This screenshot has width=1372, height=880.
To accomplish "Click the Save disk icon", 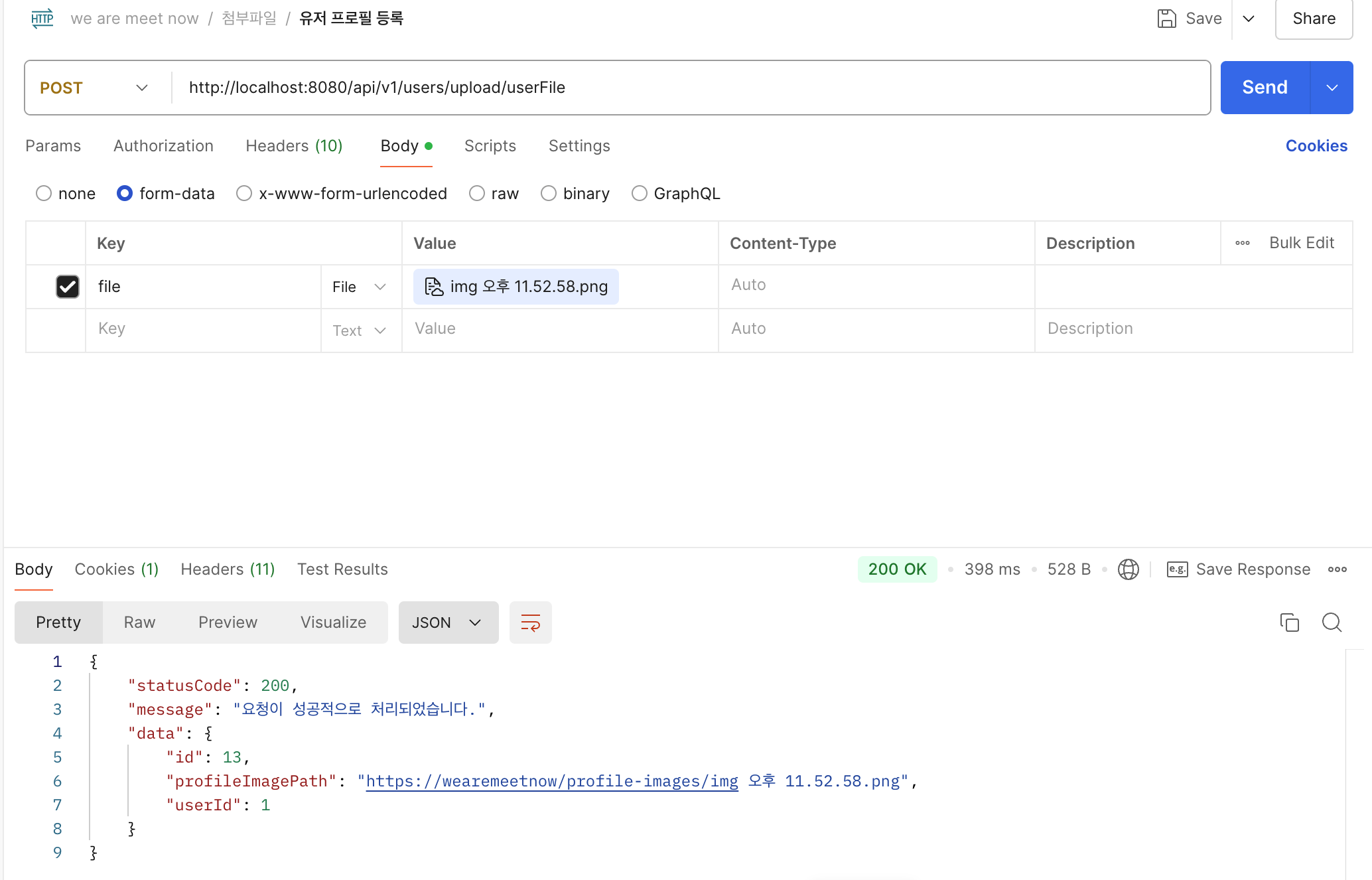I will coord(1166,19).
